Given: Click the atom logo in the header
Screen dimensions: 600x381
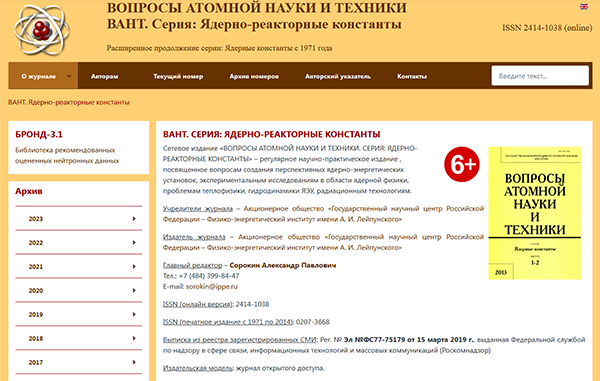Looking at the screenshot, I should pos(42,30).
